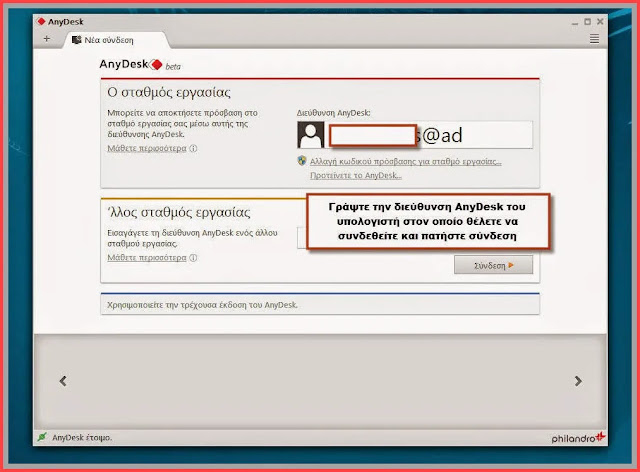Go to next item with right arrow
640x472 pixels.
coord(578,381)
